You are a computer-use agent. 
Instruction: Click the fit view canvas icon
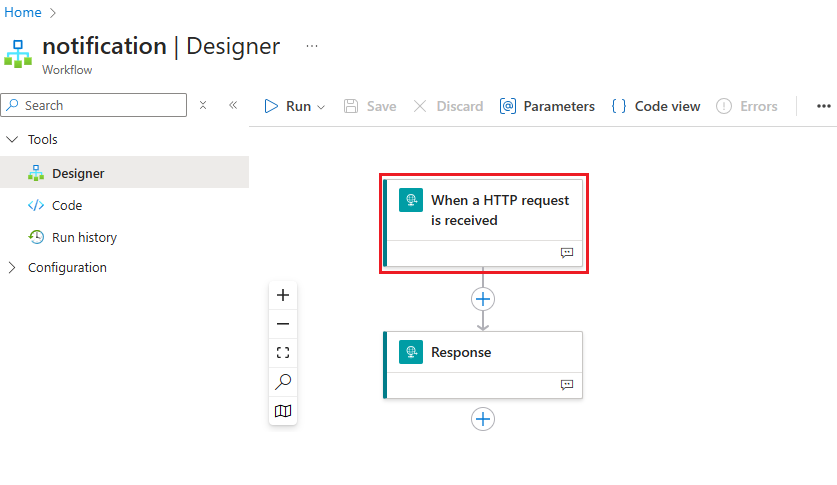pos(283,352)
